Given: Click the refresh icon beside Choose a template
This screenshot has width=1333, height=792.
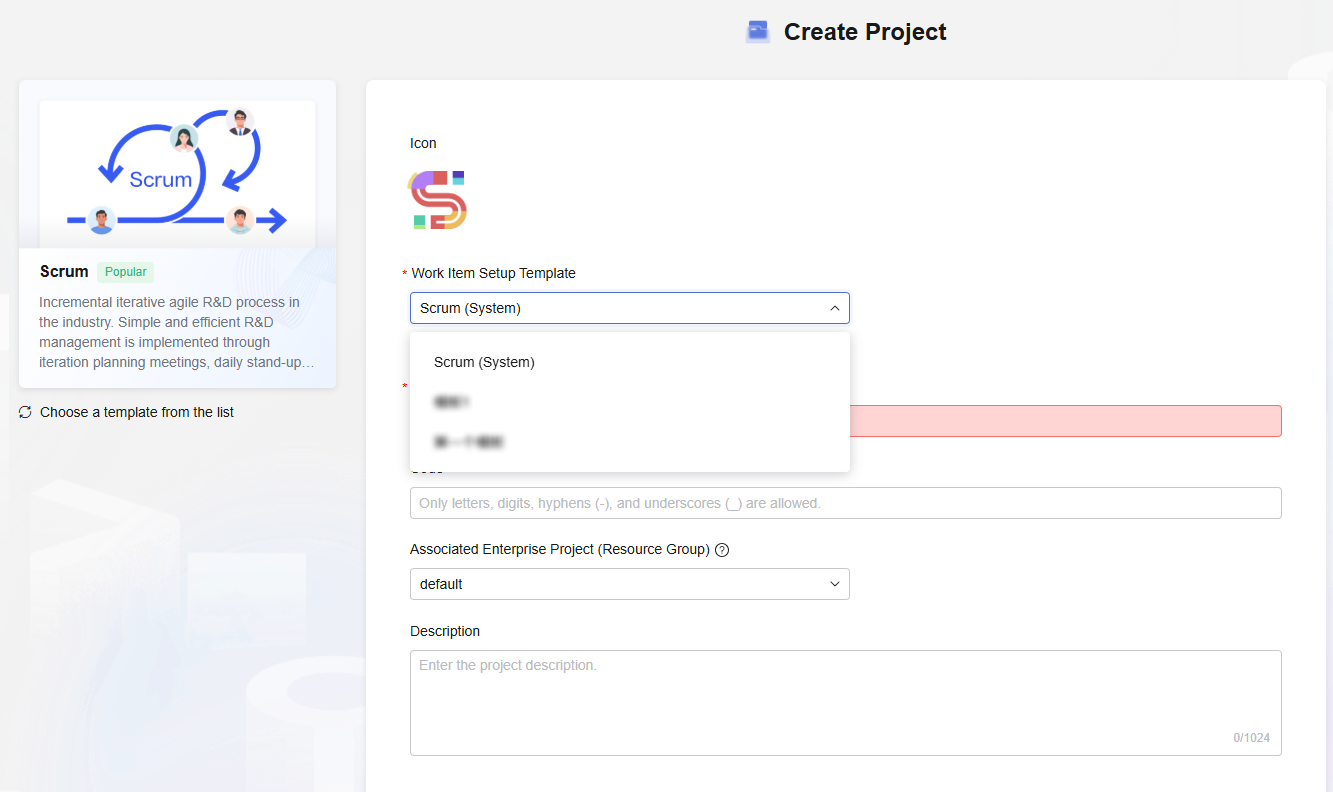Looking at the screenshot, I should [25, 412].
